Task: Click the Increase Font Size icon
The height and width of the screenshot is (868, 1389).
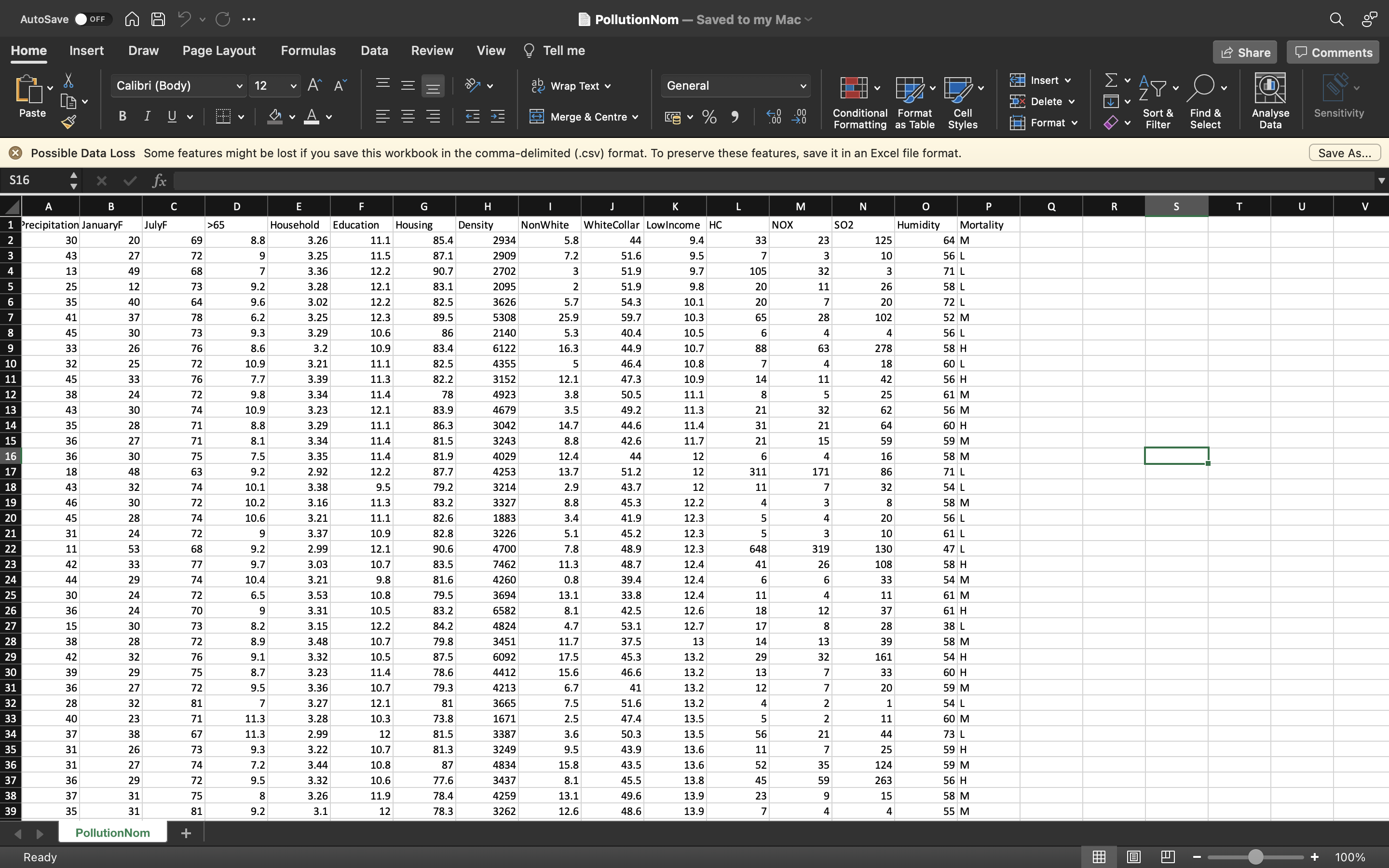Action: click(x=314, y=85)
